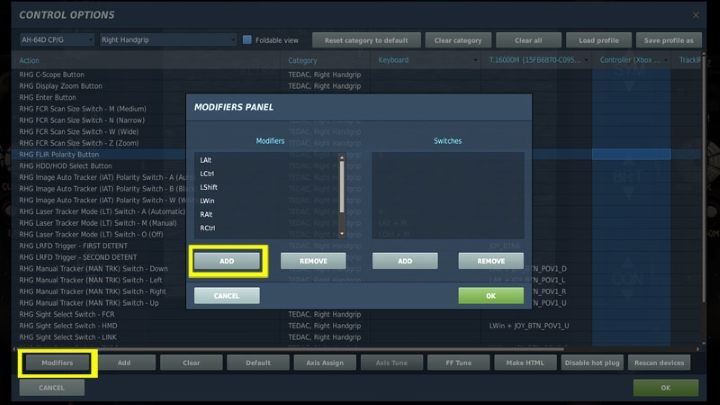Screen dimensions: 720x405
Task: Click the horizontal scrollbar of the actions table
Action: coord(292,349)
